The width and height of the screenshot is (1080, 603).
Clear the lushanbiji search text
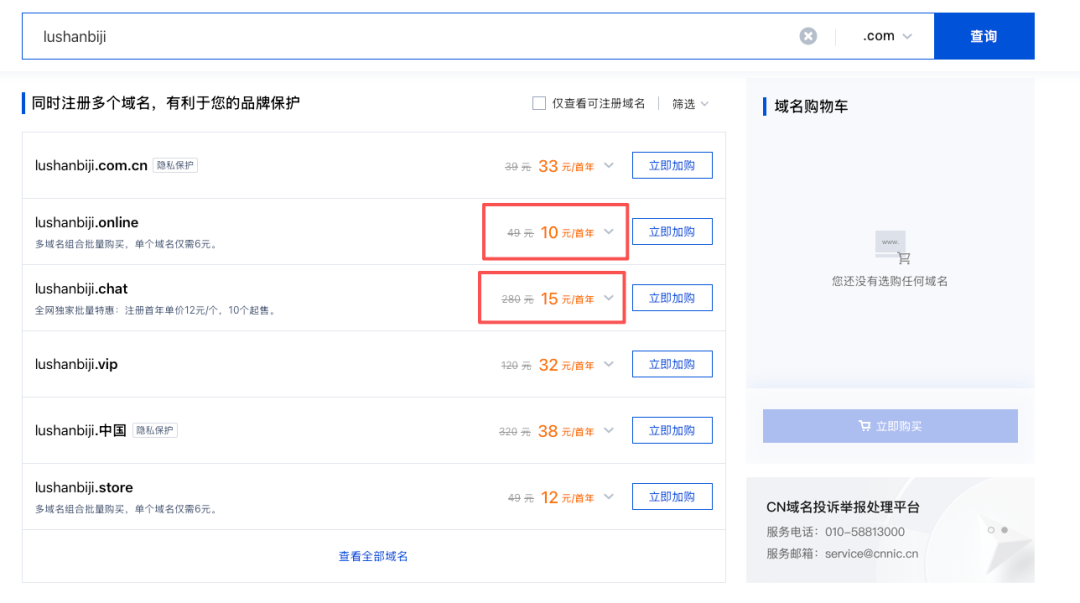coord(808,36)
